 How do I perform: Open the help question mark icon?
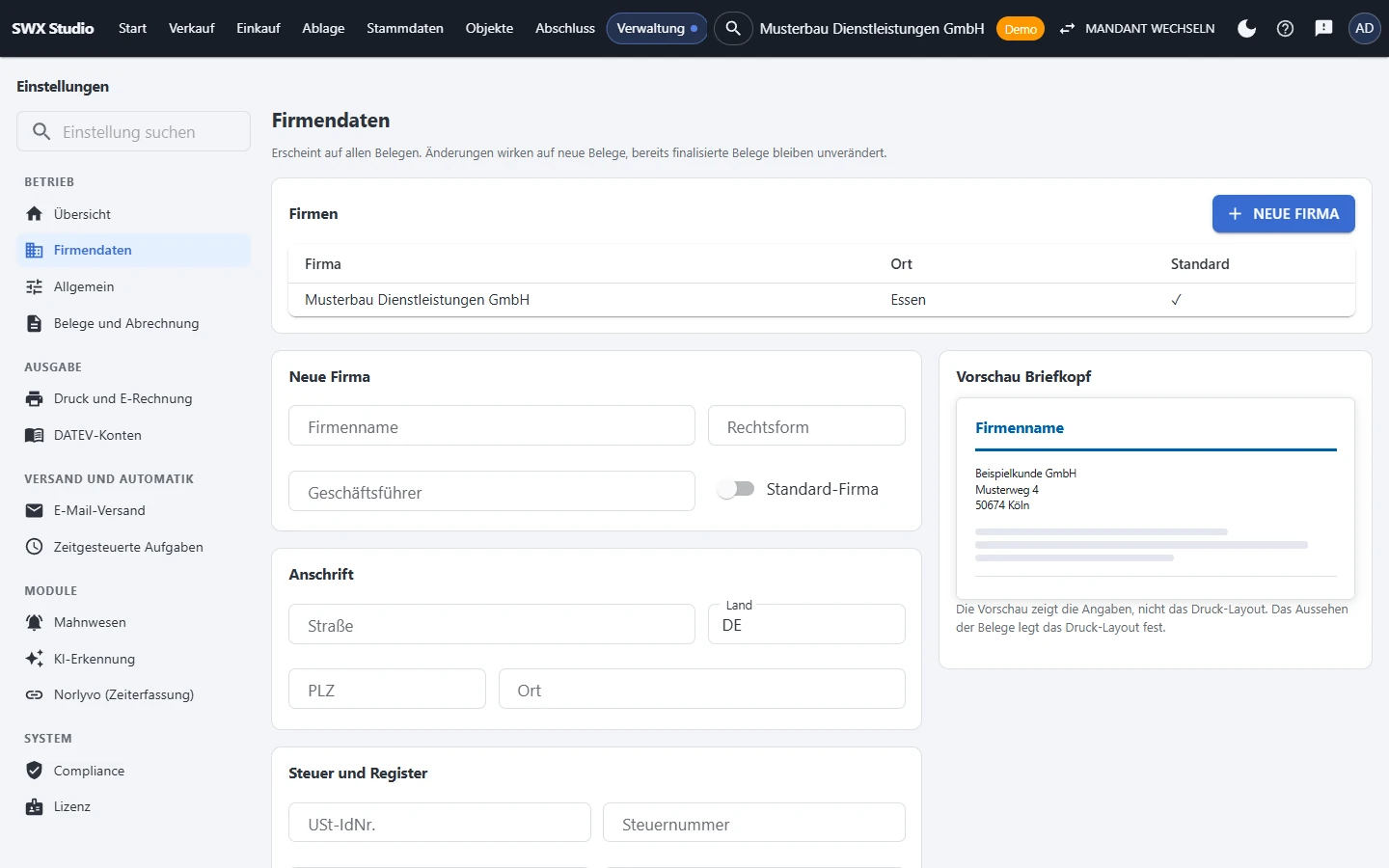pos(1285,28)
